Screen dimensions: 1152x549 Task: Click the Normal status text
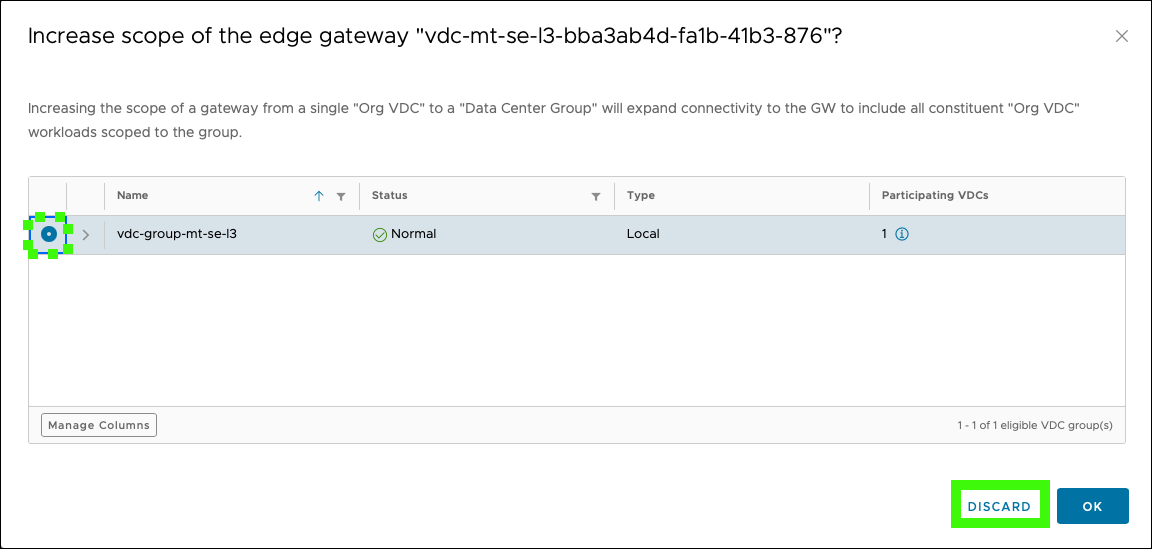point(414,234)
